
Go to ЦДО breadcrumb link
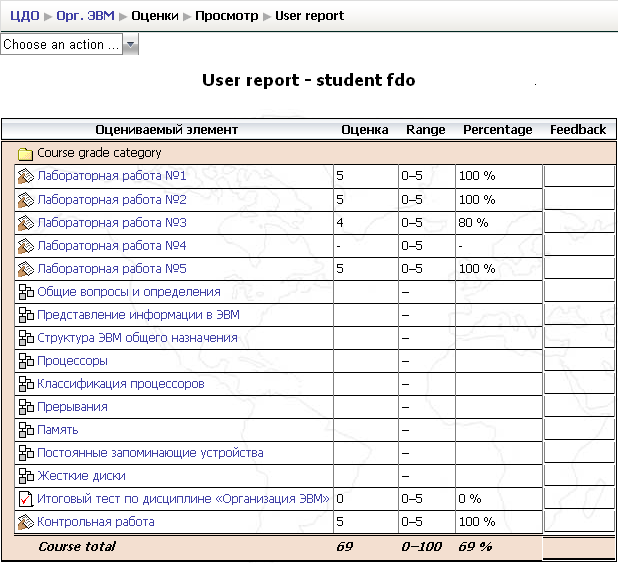coord(25,16)
